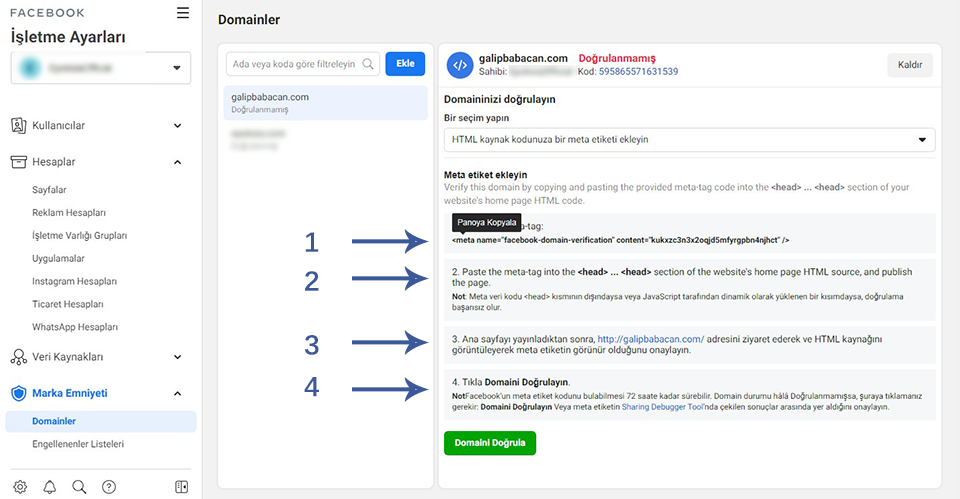Click the Kullanıcılar person icon
This screenshot has width=960, height=499.
(18, 126)
